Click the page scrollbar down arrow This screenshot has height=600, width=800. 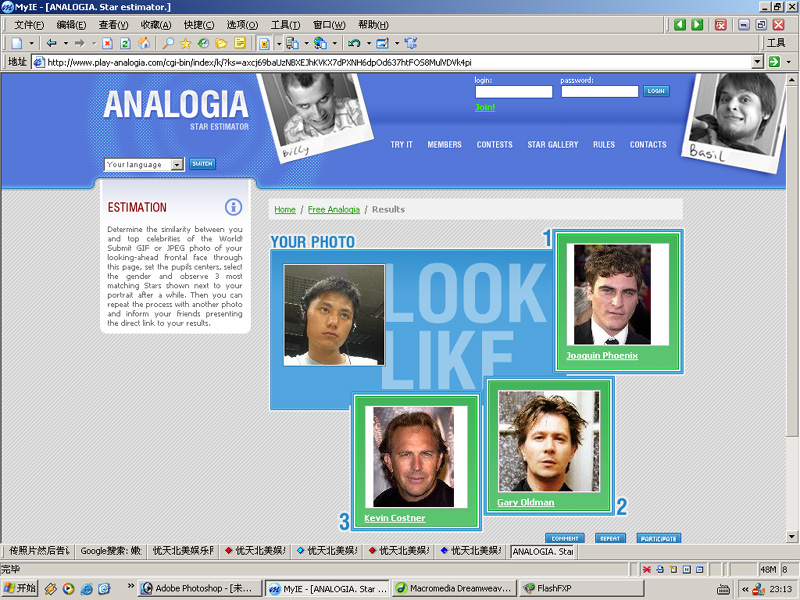pyautogui.click(x=792, y=536)
